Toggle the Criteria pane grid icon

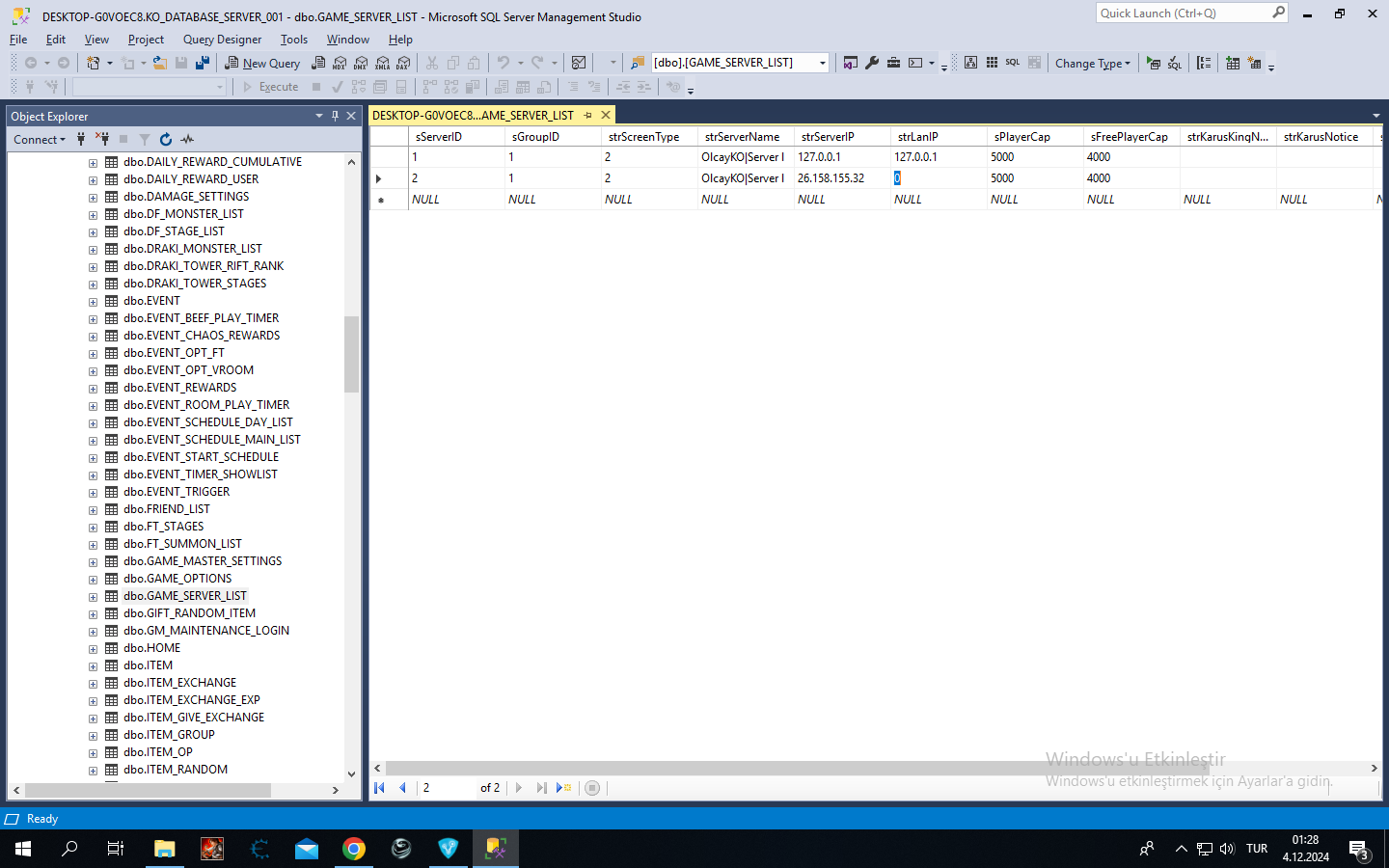tap(992, 63)
